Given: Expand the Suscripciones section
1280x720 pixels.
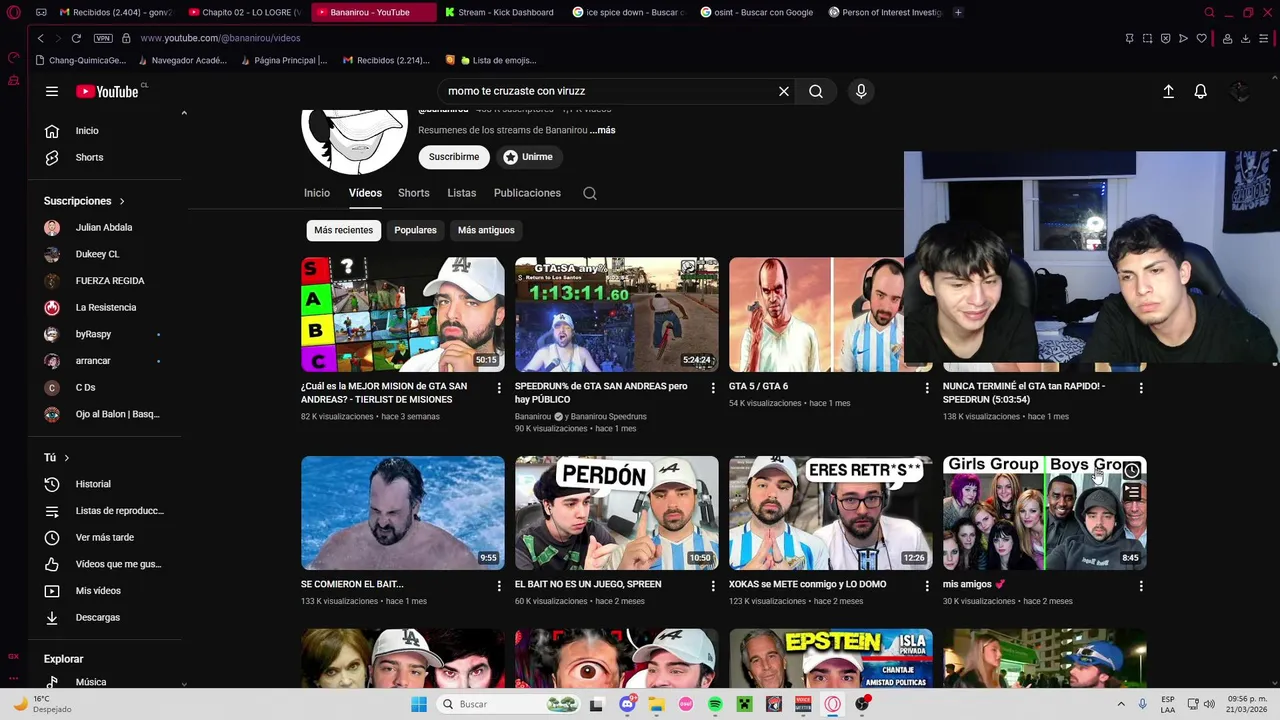Looking at the screenshot, I should (x=84, y=201).
